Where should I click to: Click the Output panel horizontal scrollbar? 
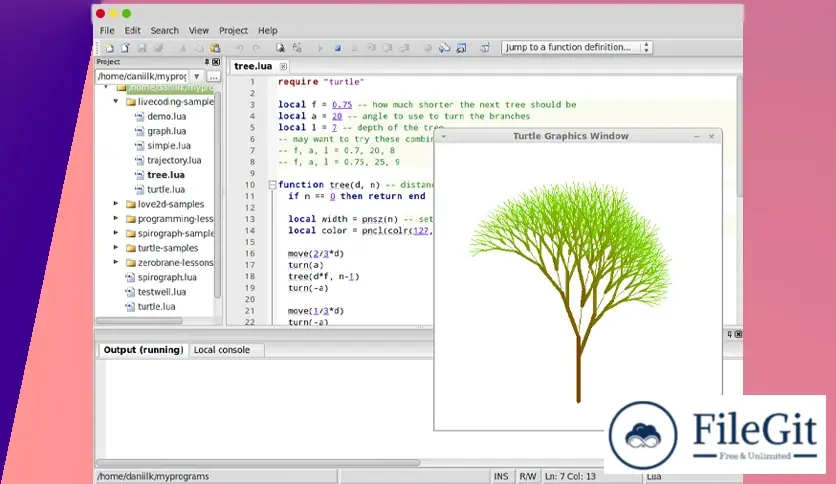(x=258, y=463)
